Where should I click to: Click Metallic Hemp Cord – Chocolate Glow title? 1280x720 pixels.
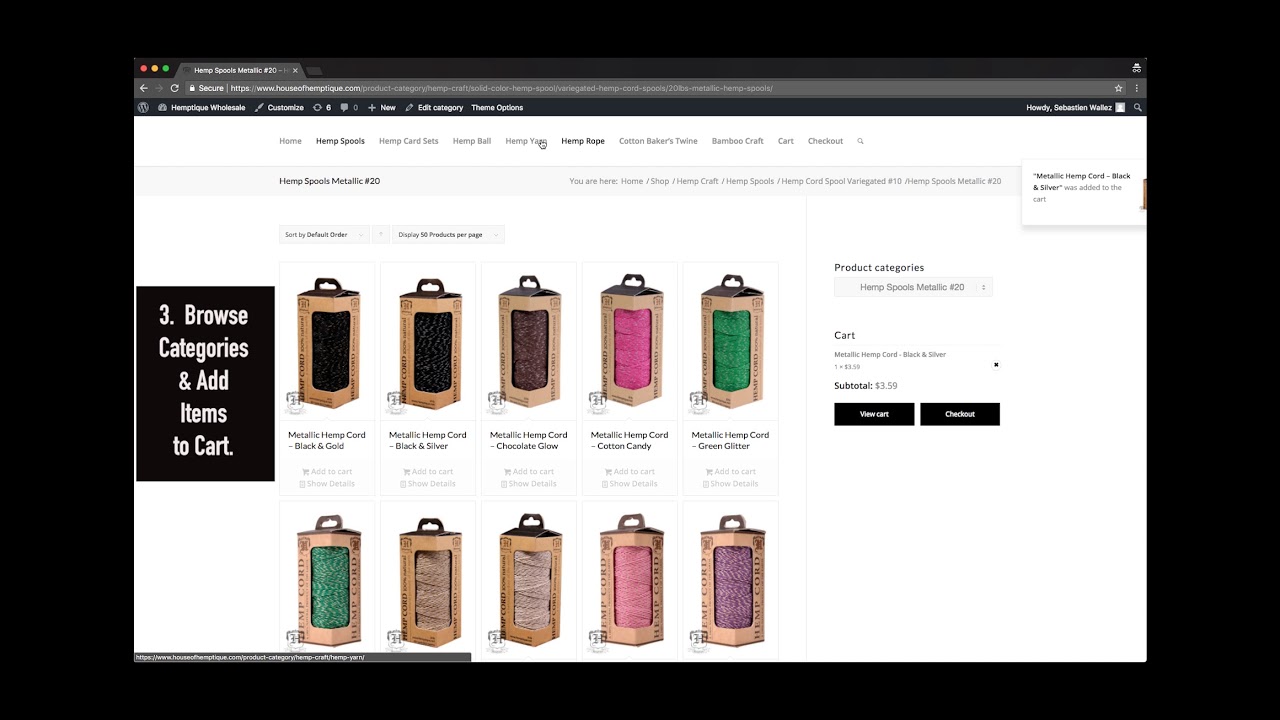(x=529, y=440)
